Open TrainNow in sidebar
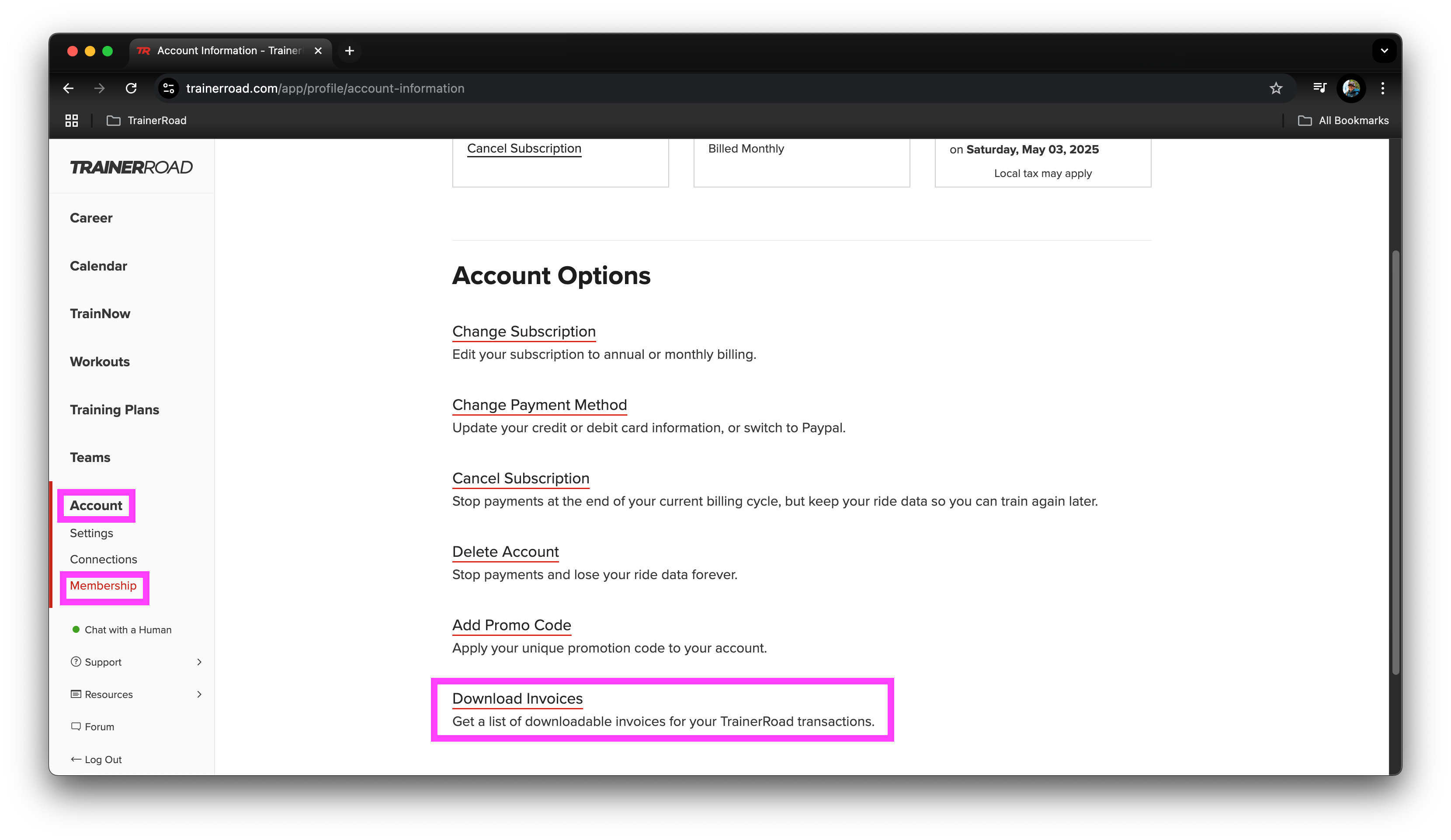Viewport: 1451px width, 840px height. coord(100,314)
